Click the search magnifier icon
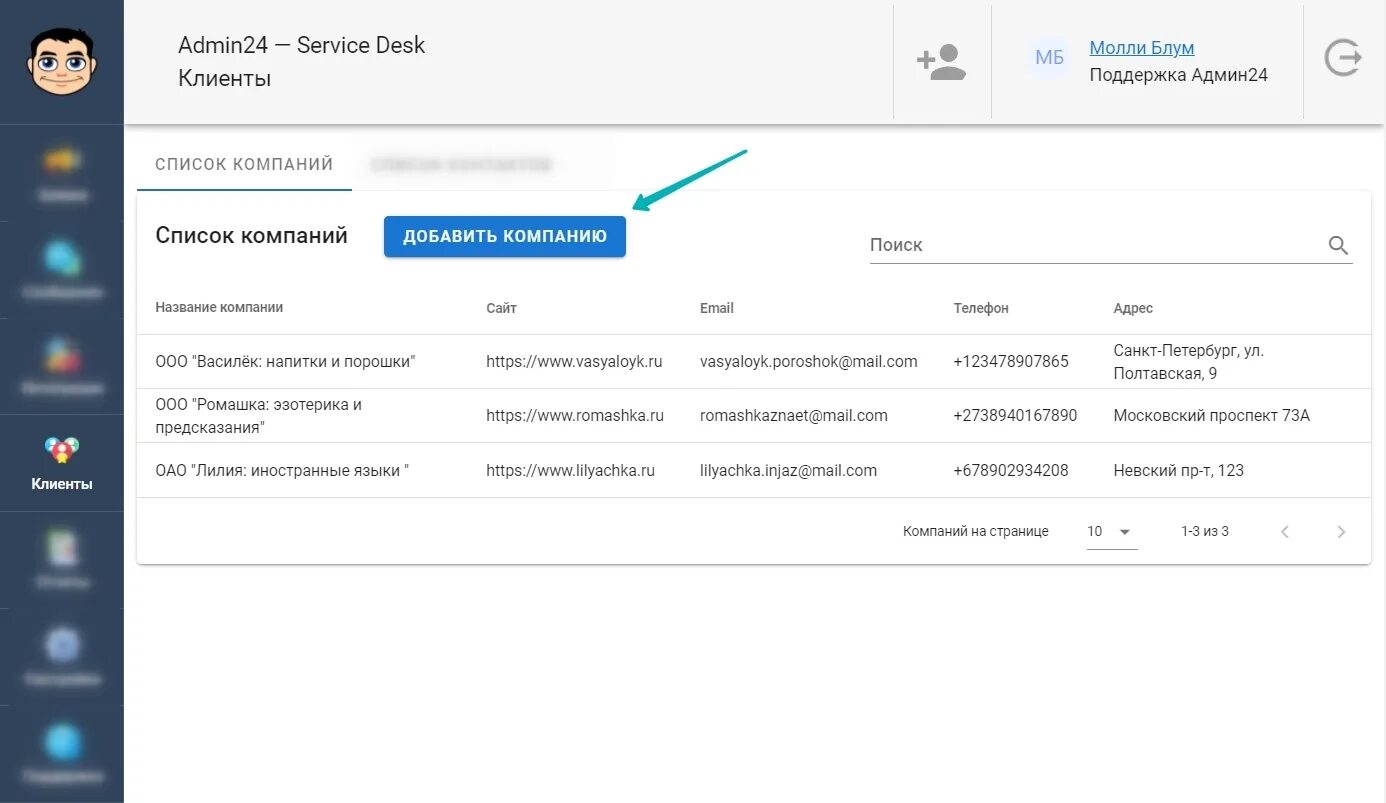Image resolution: width=1386 pixels, height=803 pixels. [1338, 245]
